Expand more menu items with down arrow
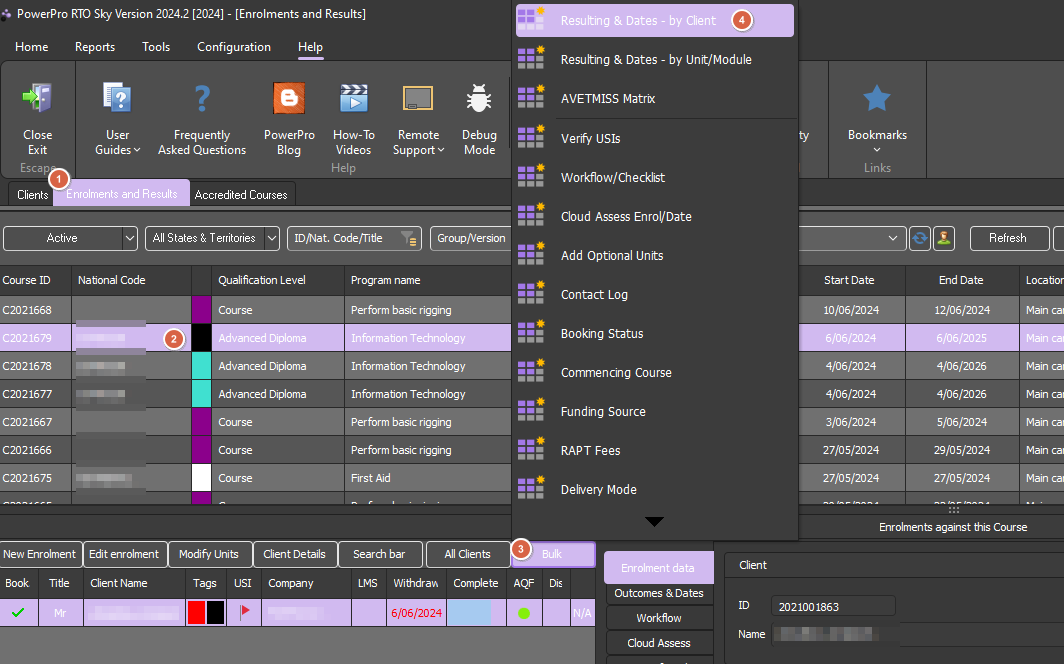This screenshot has width=1064, height=664. 655,522
